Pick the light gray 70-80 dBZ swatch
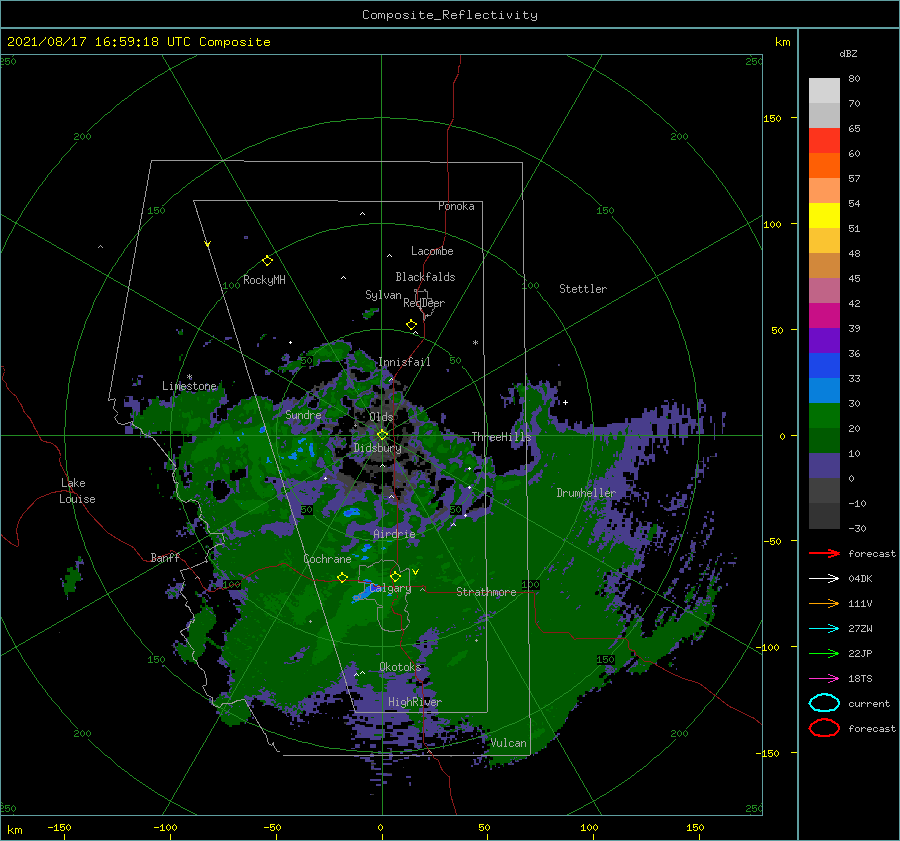The height and width of the screenshot is (841, 900). [x=824, y=91]
